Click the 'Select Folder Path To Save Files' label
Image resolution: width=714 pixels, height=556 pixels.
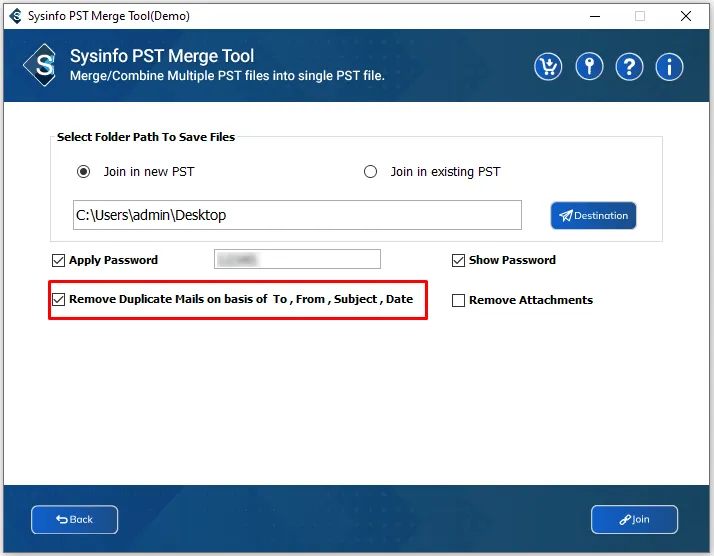point(146,137)
